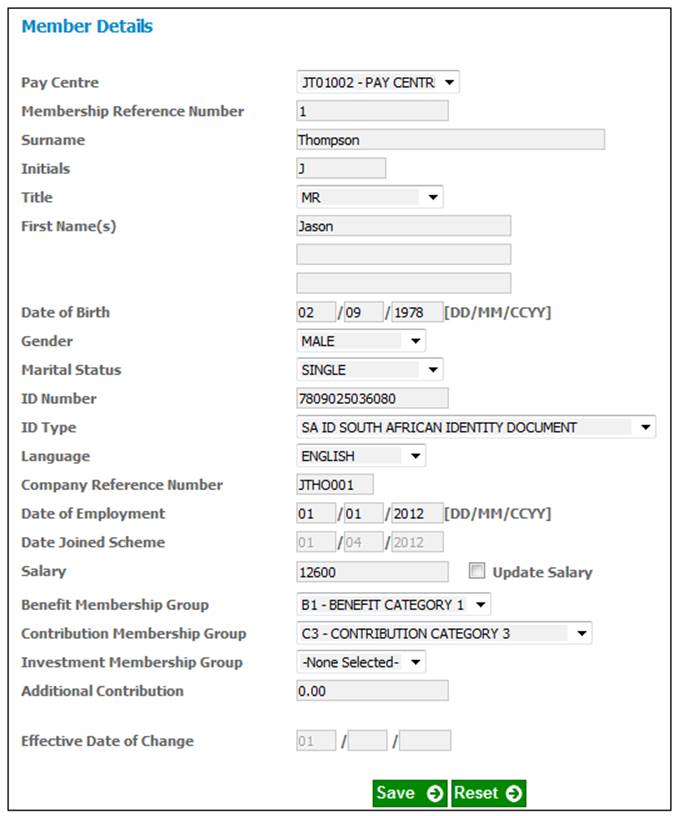Click the Date Joined Scheme year field
Screen dimensions: 679x816
coord(417,542)
